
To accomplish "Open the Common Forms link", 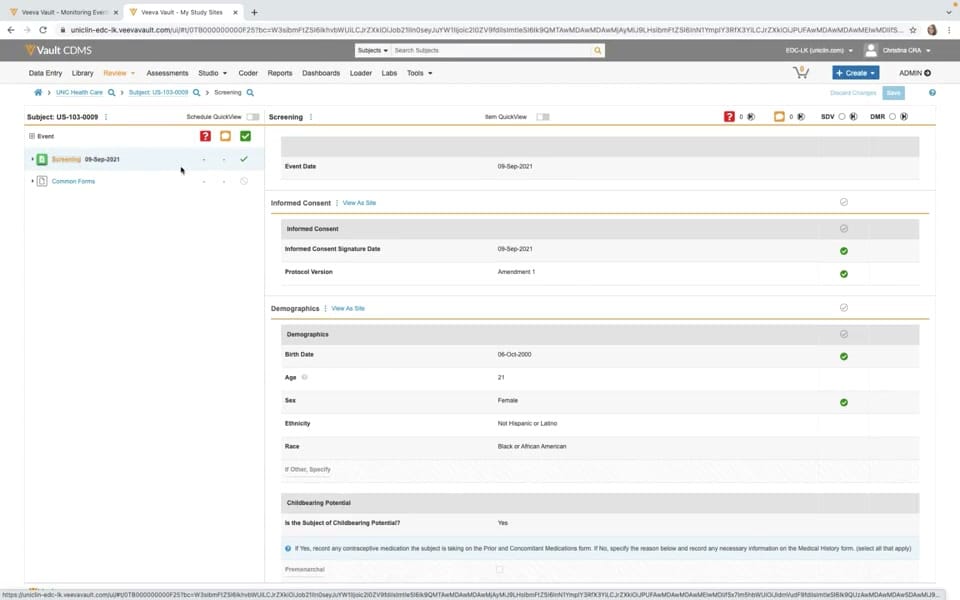I will pos(73,181).
